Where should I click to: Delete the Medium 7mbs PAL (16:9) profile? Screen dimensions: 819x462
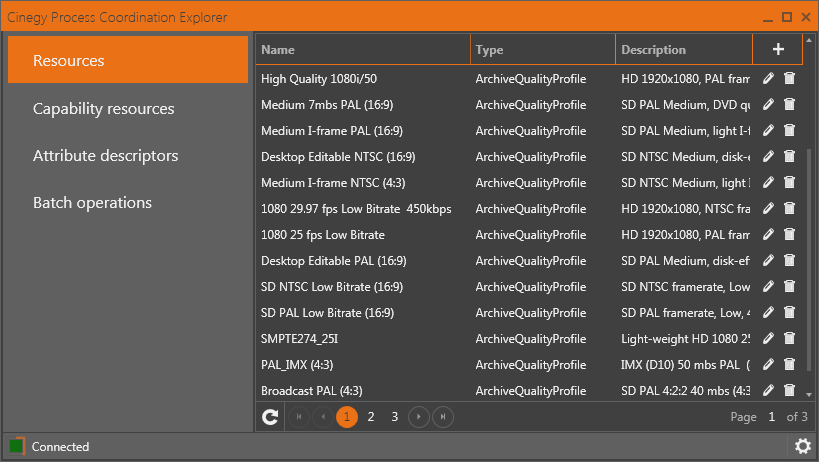[x=789, y=104]
